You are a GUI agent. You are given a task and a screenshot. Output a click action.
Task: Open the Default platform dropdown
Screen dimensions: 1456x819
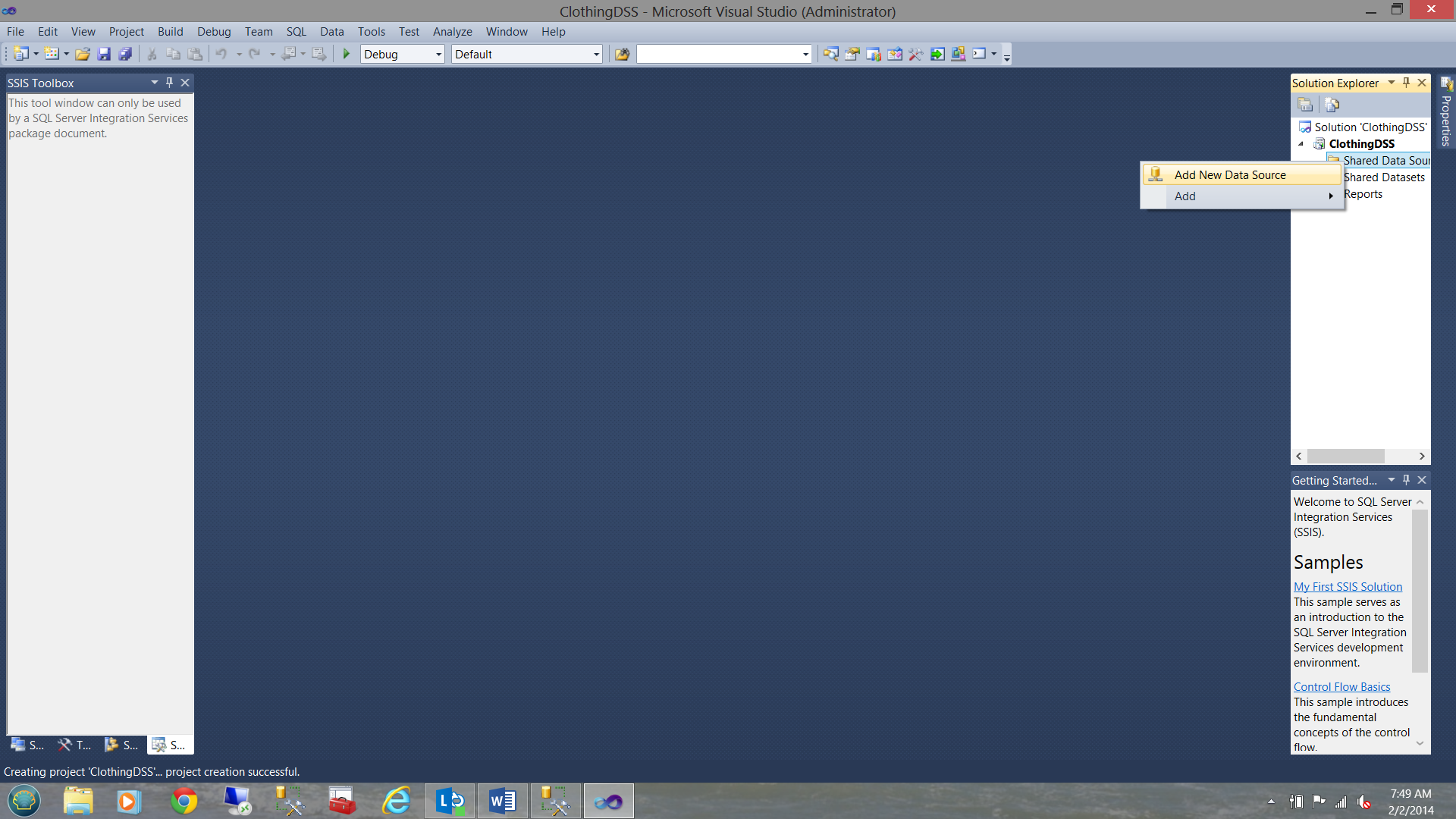[x=595, y=54]
